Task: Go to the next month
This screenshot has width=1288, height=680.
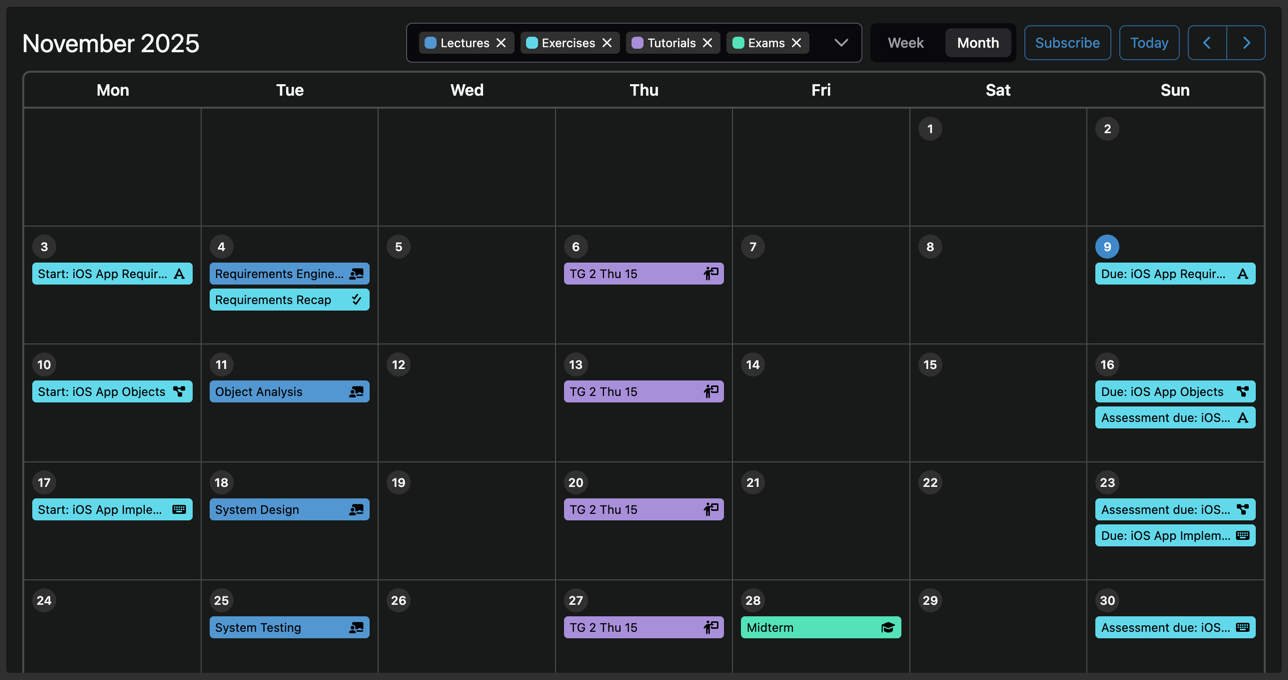Action: (1246, 43)
